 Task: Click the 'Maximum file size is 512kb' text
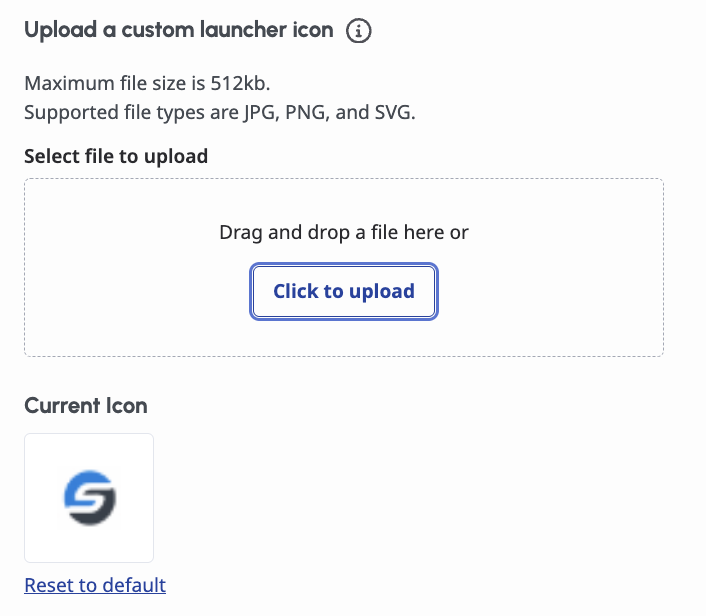[147, 83]
